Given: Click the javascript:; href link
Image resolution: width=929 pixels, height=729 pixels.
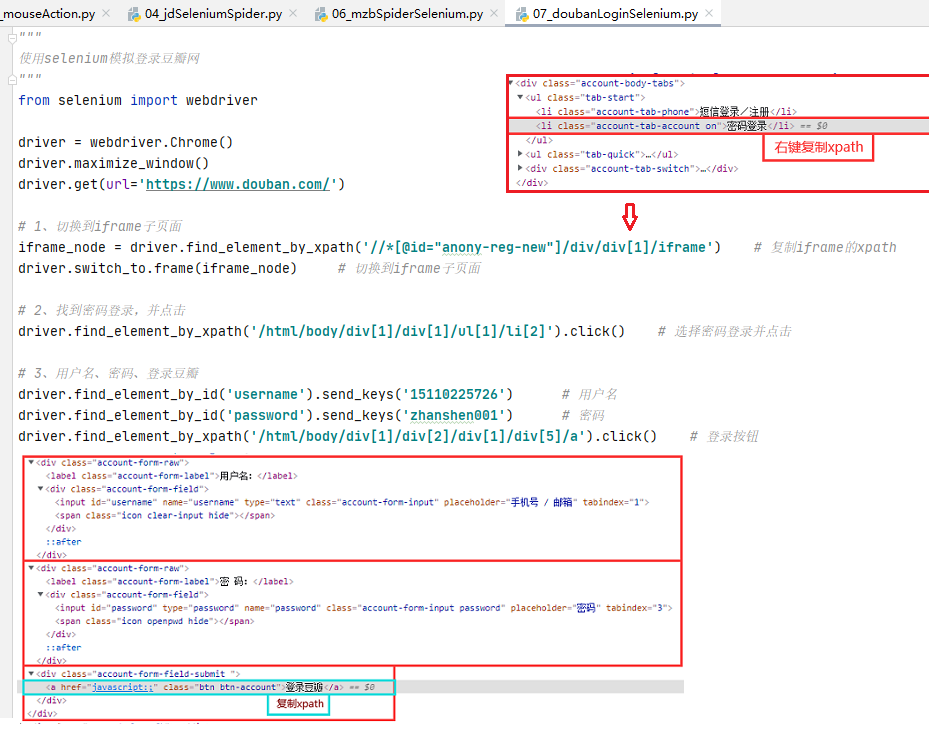Looking at the screenshot, I should (123, 688).
